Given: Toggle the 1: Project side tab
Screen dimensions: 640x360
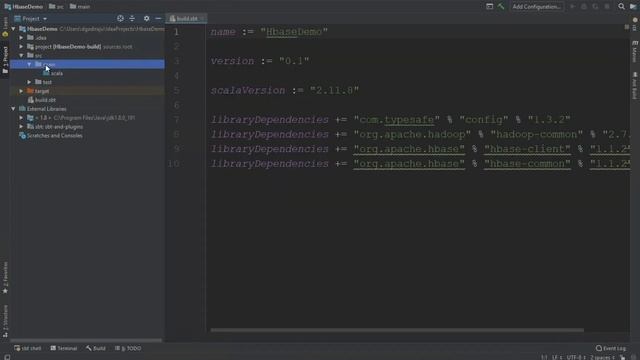Looking at the screenshot, I should 5,60.
